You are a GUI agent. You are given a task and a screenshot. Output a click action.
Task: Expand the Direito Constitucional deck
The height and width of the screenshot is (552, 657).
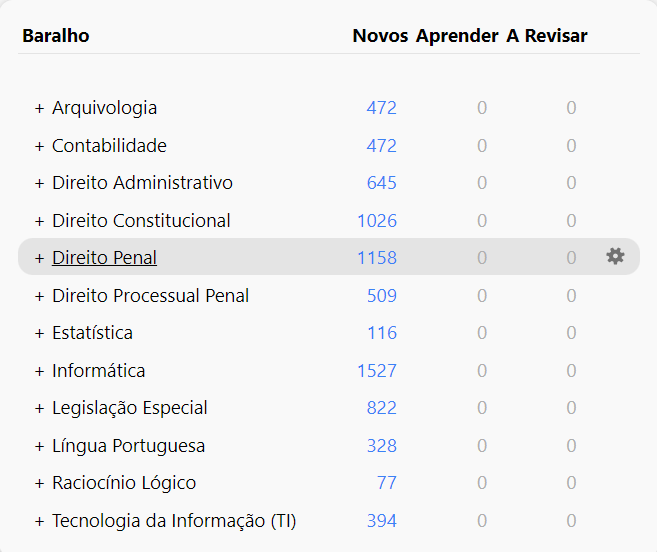[39, 221]
